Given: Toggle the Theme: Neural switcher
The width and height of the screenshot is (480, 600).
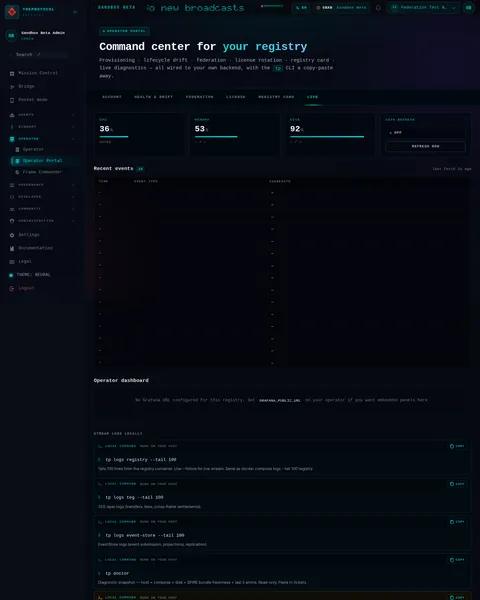Looking at the screenshot, I should 30,275.
